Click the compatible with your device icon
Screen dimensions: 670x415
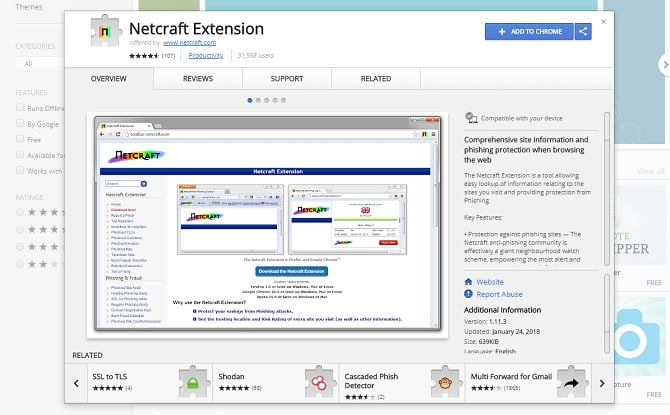[x=471, y=118]
